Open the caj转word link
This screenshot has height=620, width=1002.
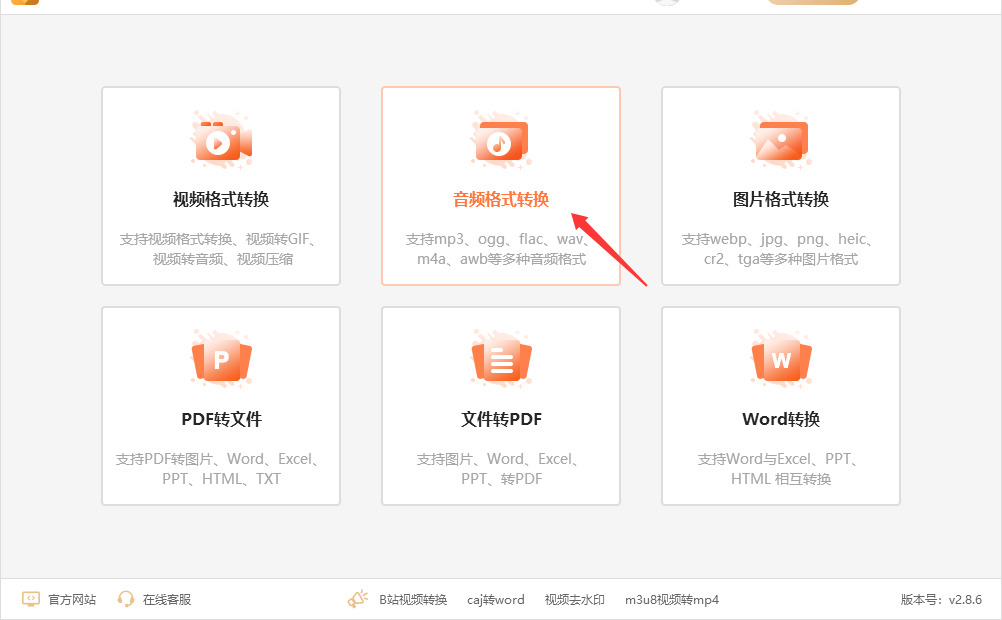tap(495, 600)
